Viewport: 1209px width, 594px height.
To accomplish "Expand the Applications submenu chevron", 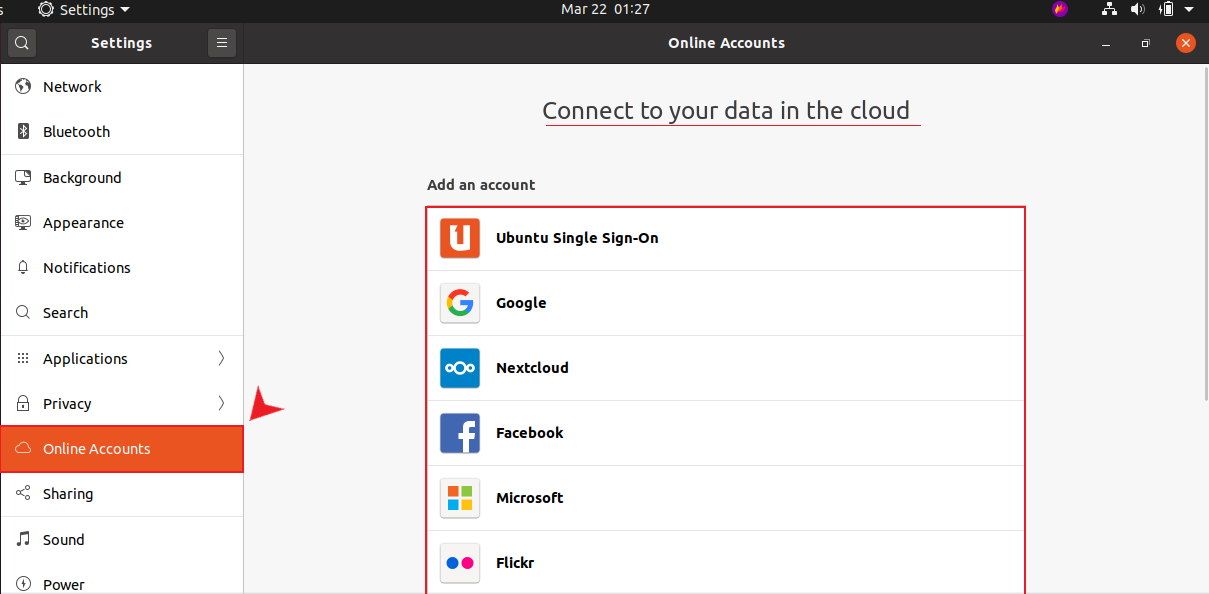I will coord(221,358).
